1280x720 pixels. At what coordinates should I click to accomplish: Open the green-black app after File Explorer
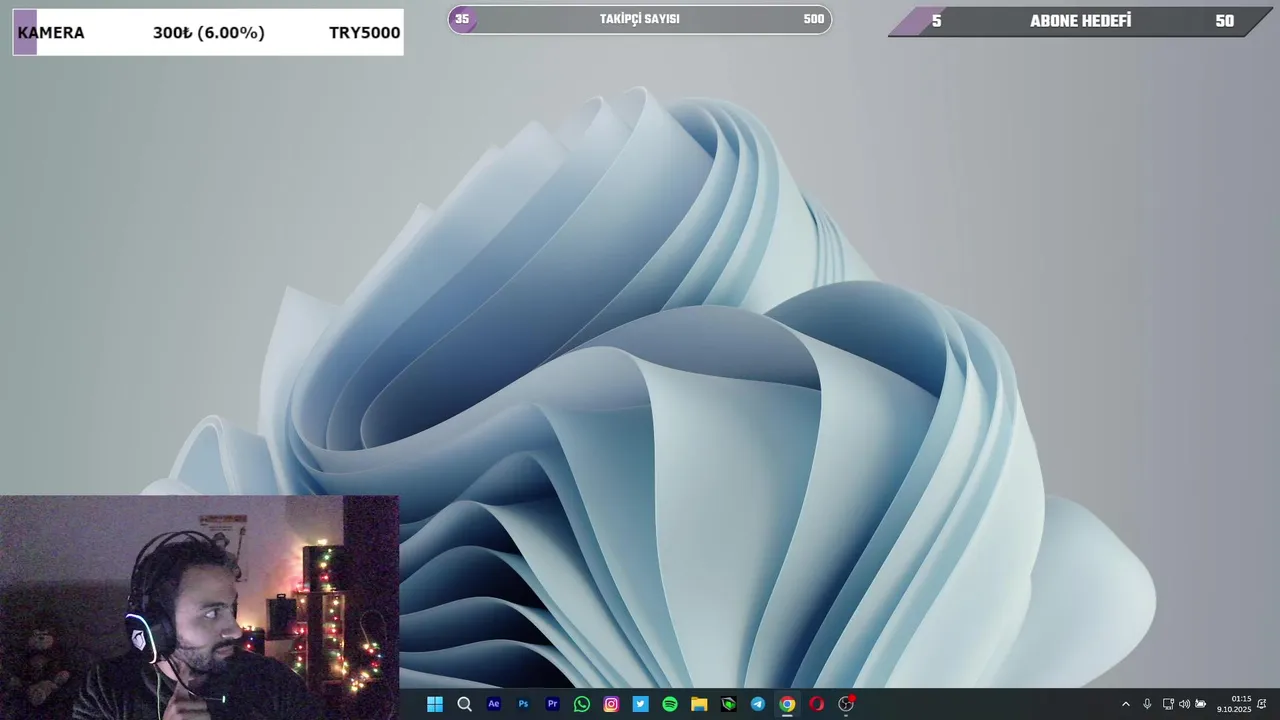729,704
